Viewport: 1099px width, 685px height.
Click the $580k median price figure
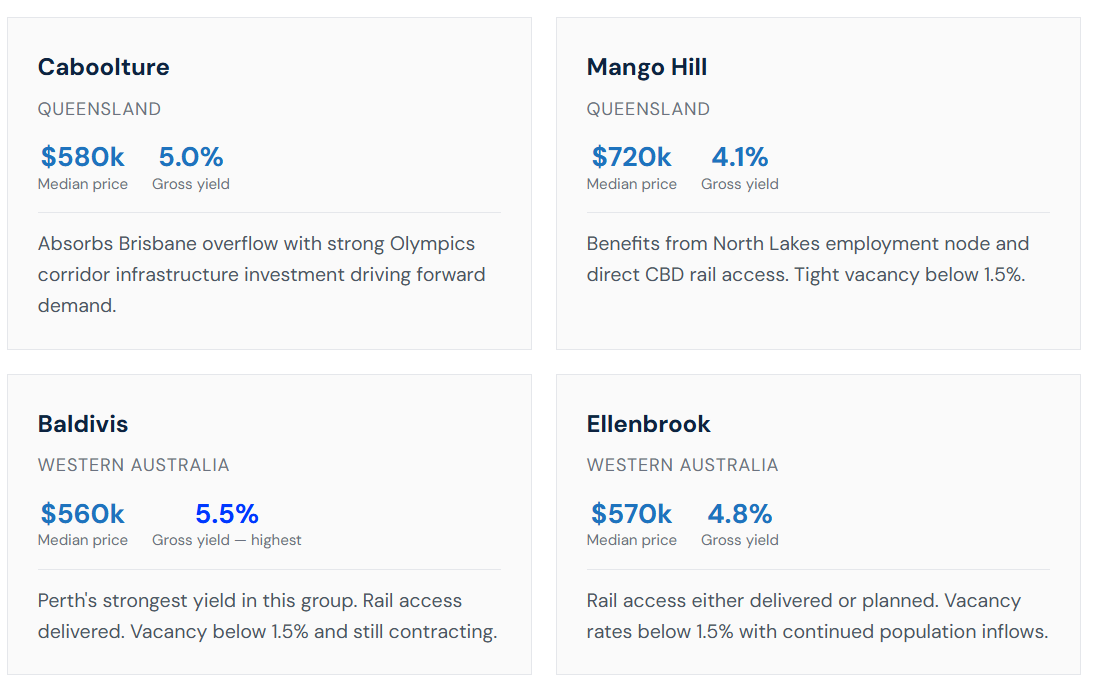pyautogui.click(x=82, y=157)
